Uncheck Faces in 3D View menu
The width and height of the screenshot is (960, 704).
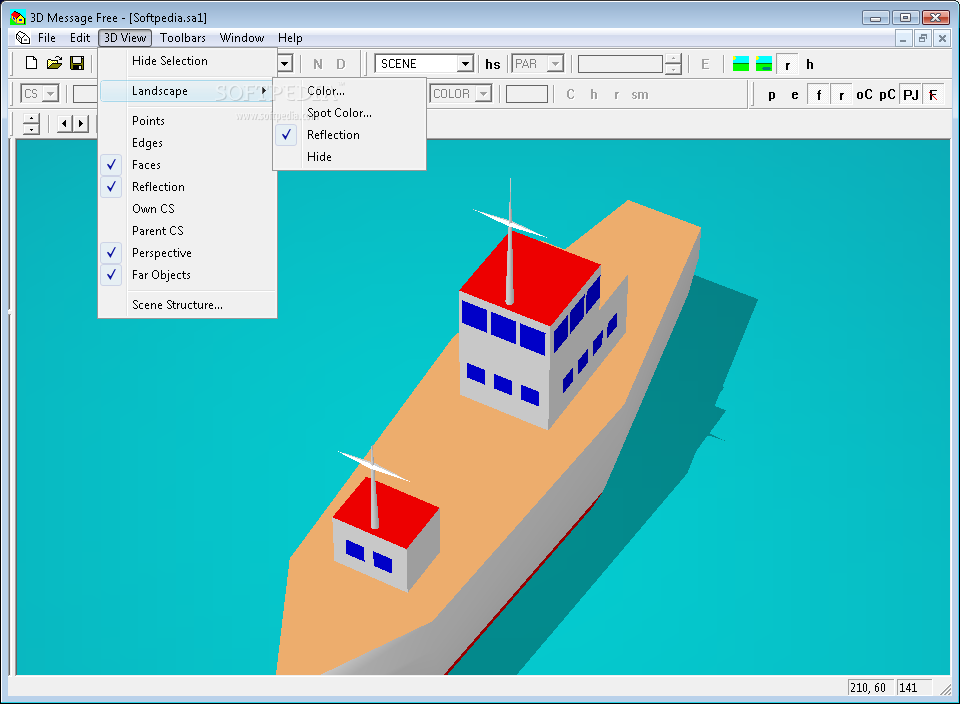point(187,165)
